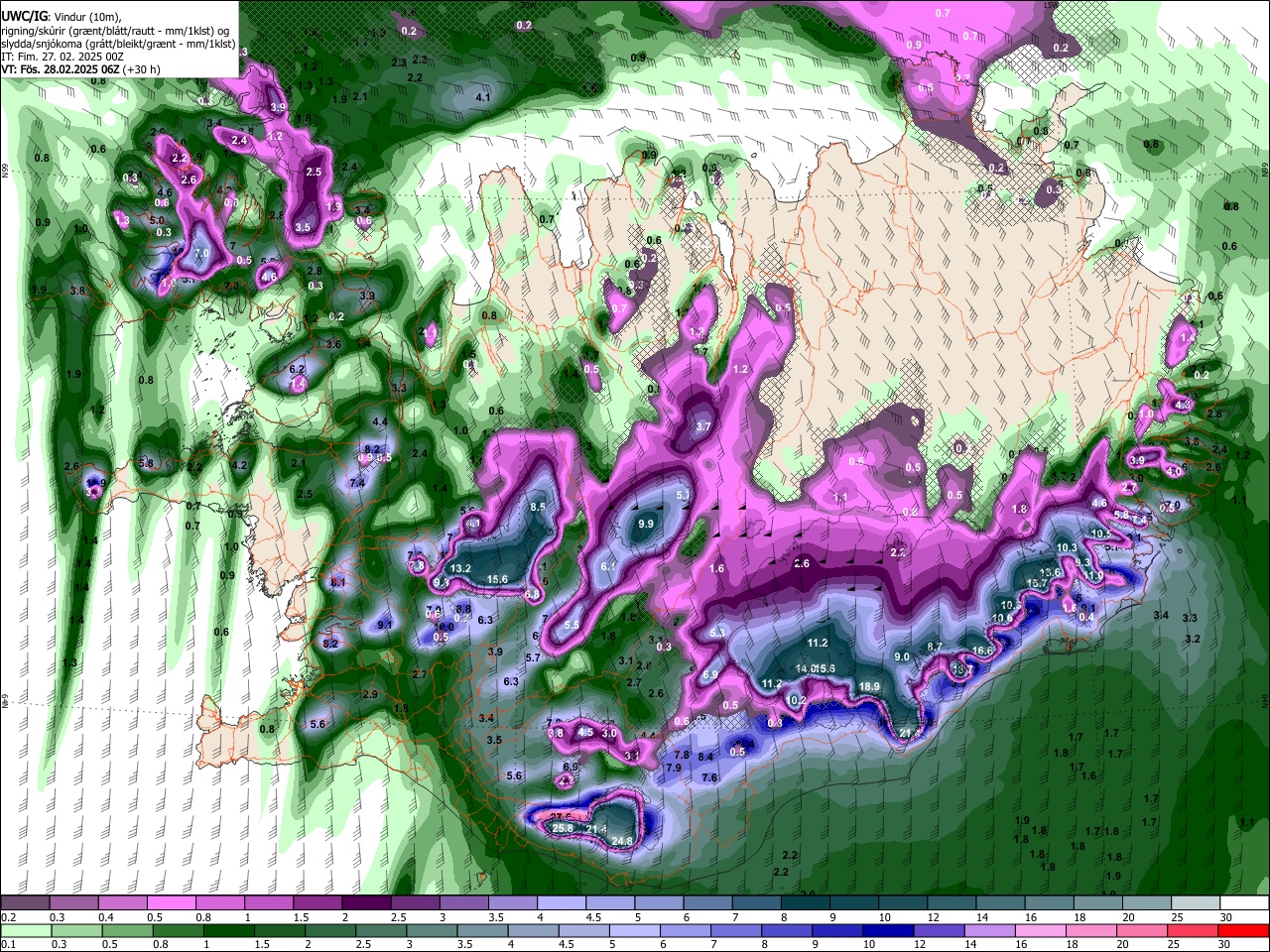Click the lavender swatch labeled 14 in the bottom legend
Image resolution: width=1270 pixels, height=952 pixels.
(x=989, y=931)
